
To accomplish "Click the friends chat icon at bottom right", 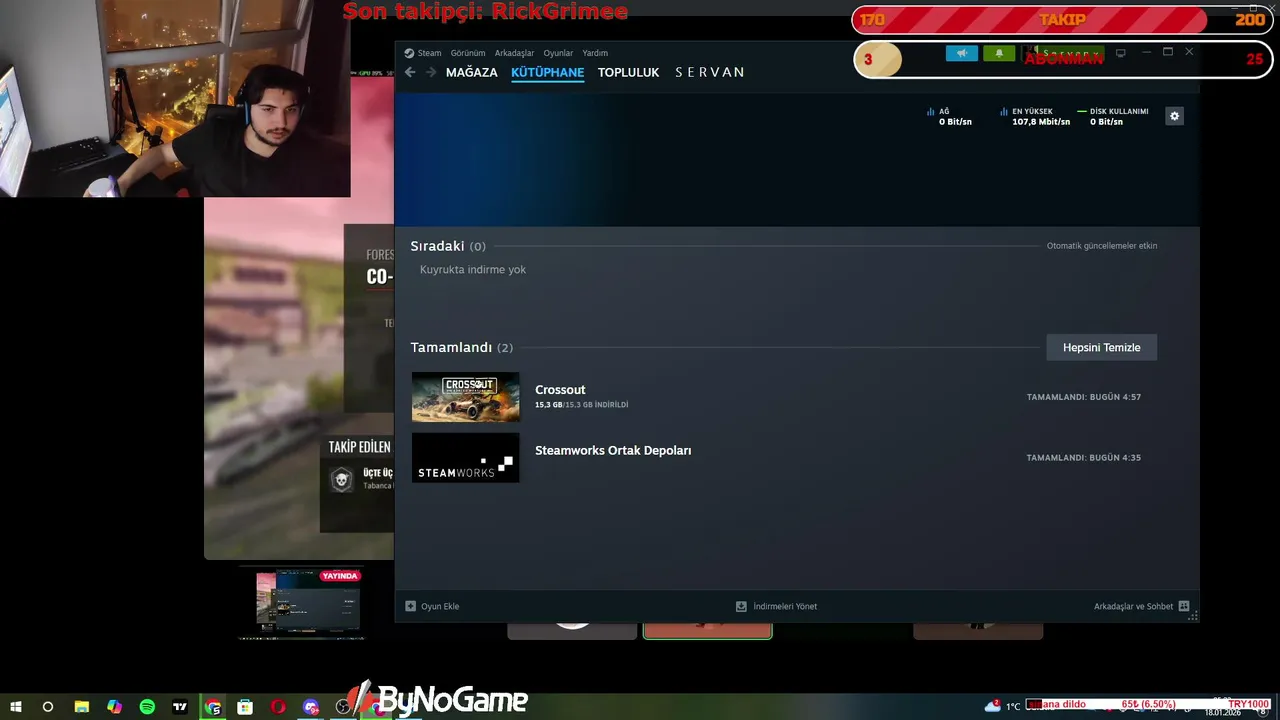I will pyautogui.click(x=1184, y=606).
